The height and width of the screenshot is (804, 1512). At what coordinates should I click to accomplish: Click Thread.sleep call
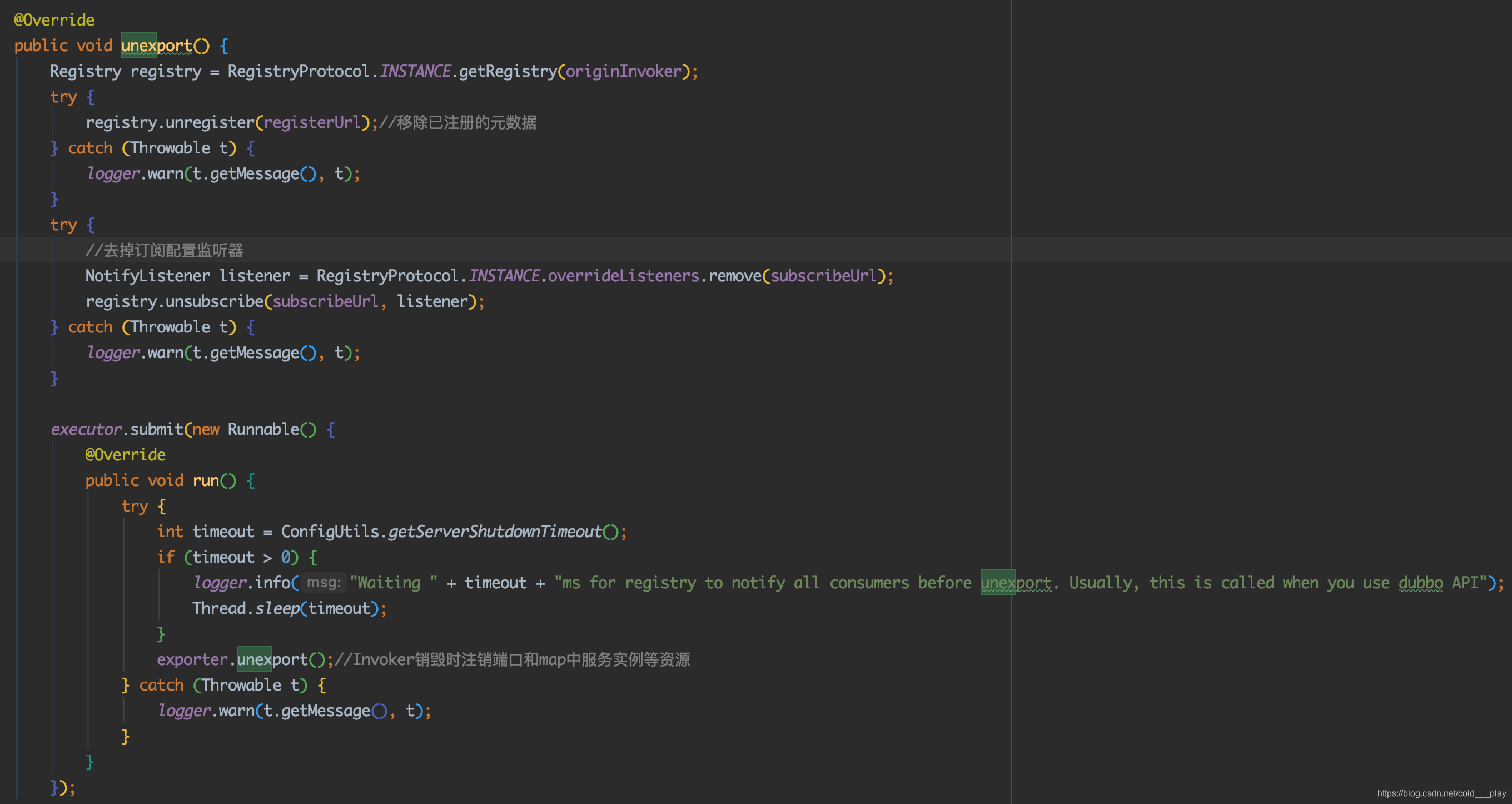tap(246, 608)
